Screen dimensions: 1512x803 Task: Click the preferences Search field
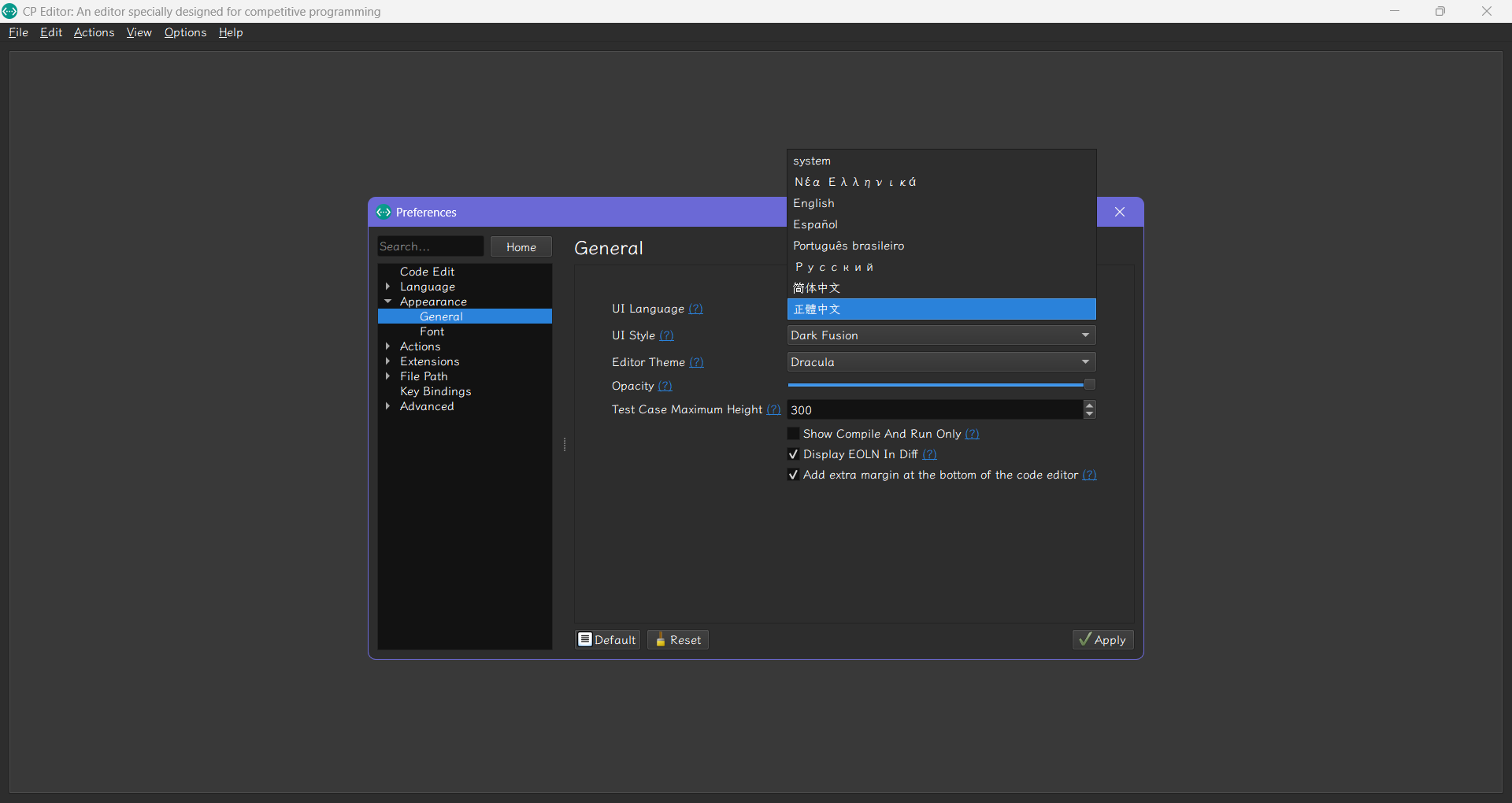pos(430,246)
